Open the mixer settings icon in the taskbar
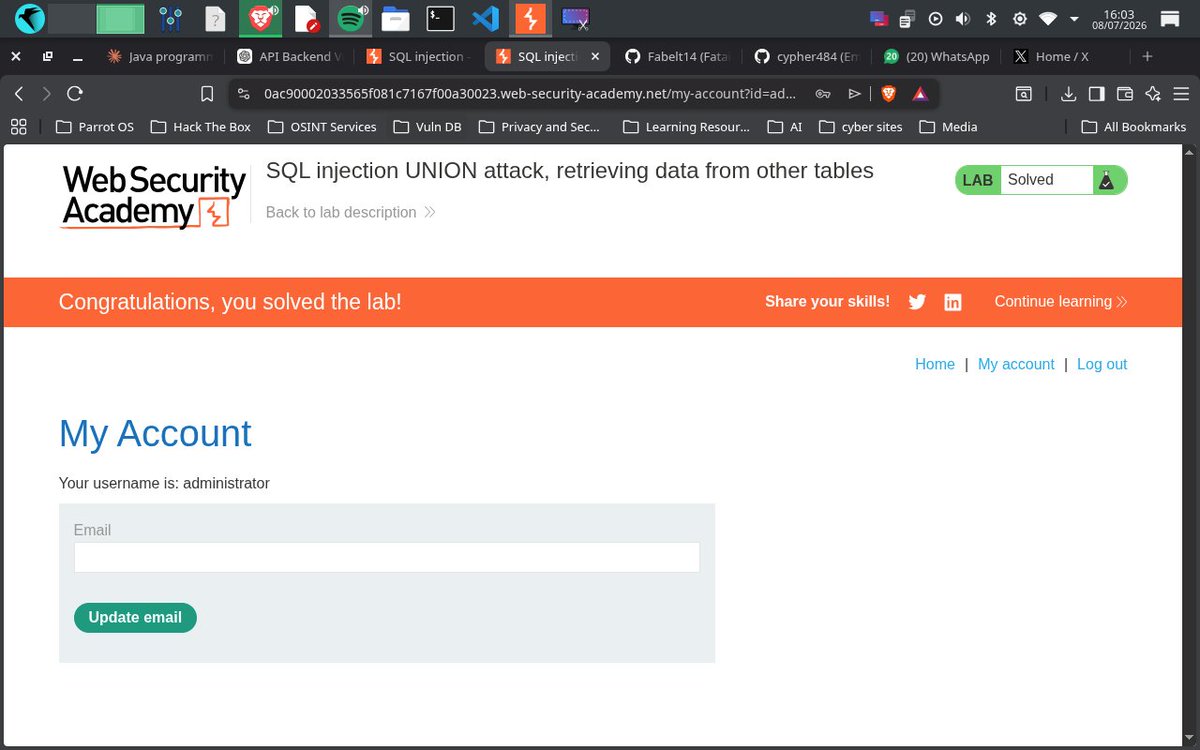The height and width of the screenshot is (750, 1200). pos(169,18)
